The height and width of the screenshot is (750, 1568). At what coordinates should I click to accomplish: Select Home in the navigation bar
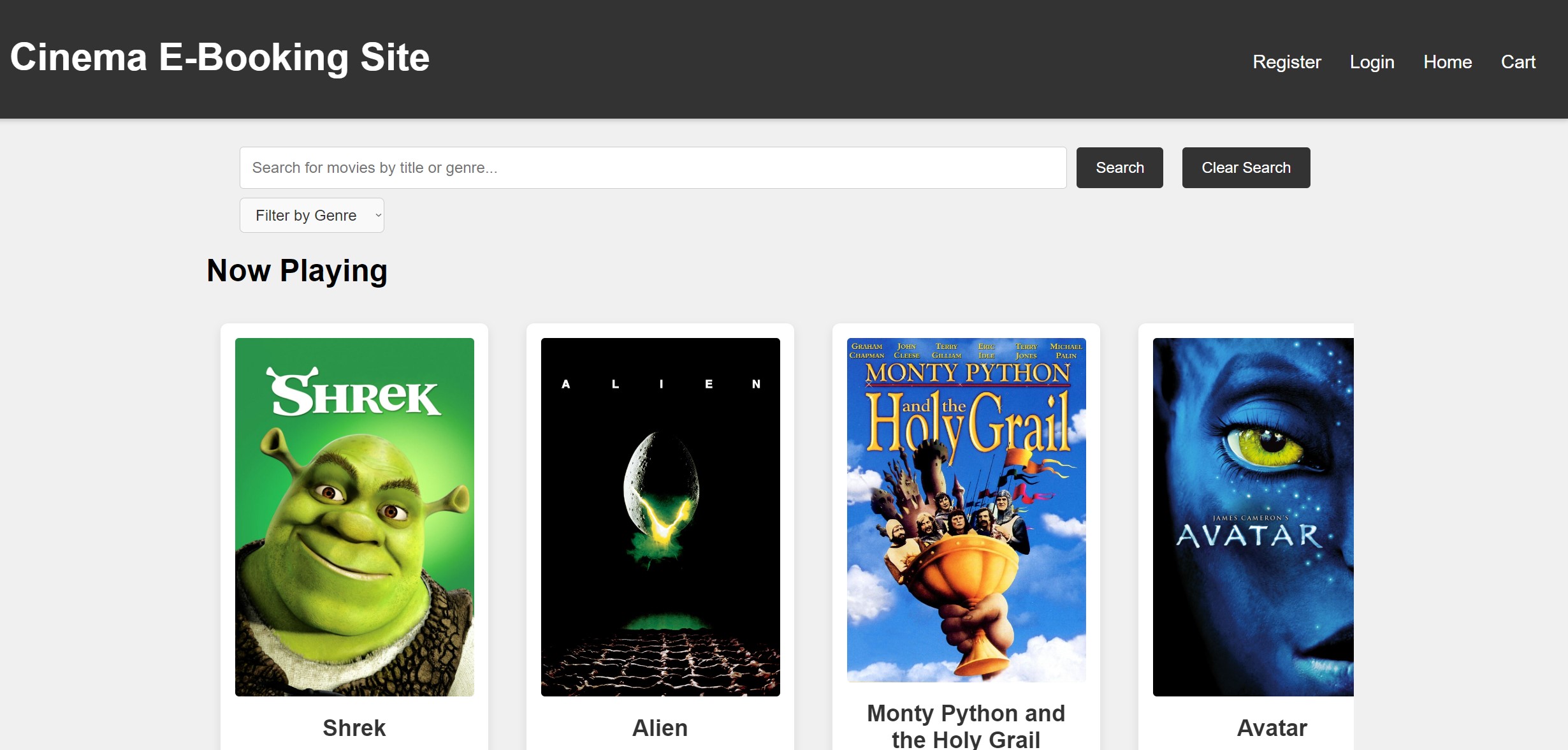pyautogui.click(x=1448, y=61)
